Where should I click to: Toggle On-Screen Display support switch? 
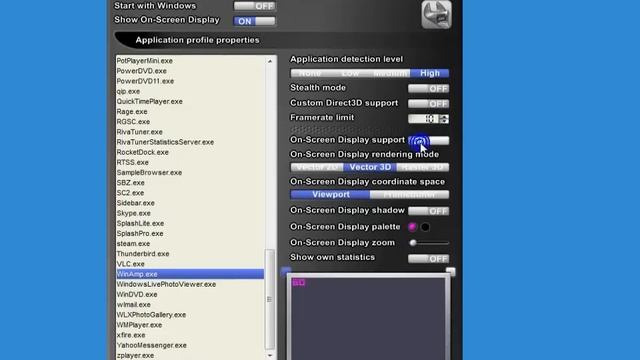click(x=429, y=140)
